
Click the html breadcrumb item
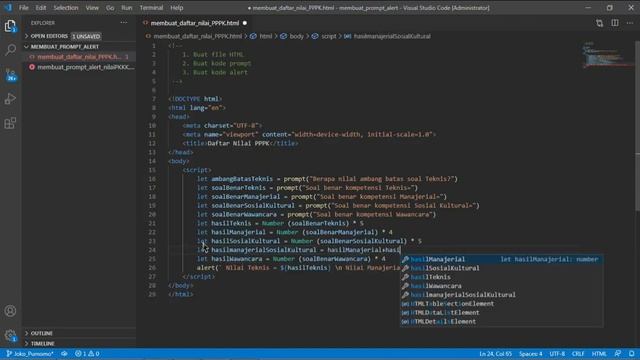[265, 36]
